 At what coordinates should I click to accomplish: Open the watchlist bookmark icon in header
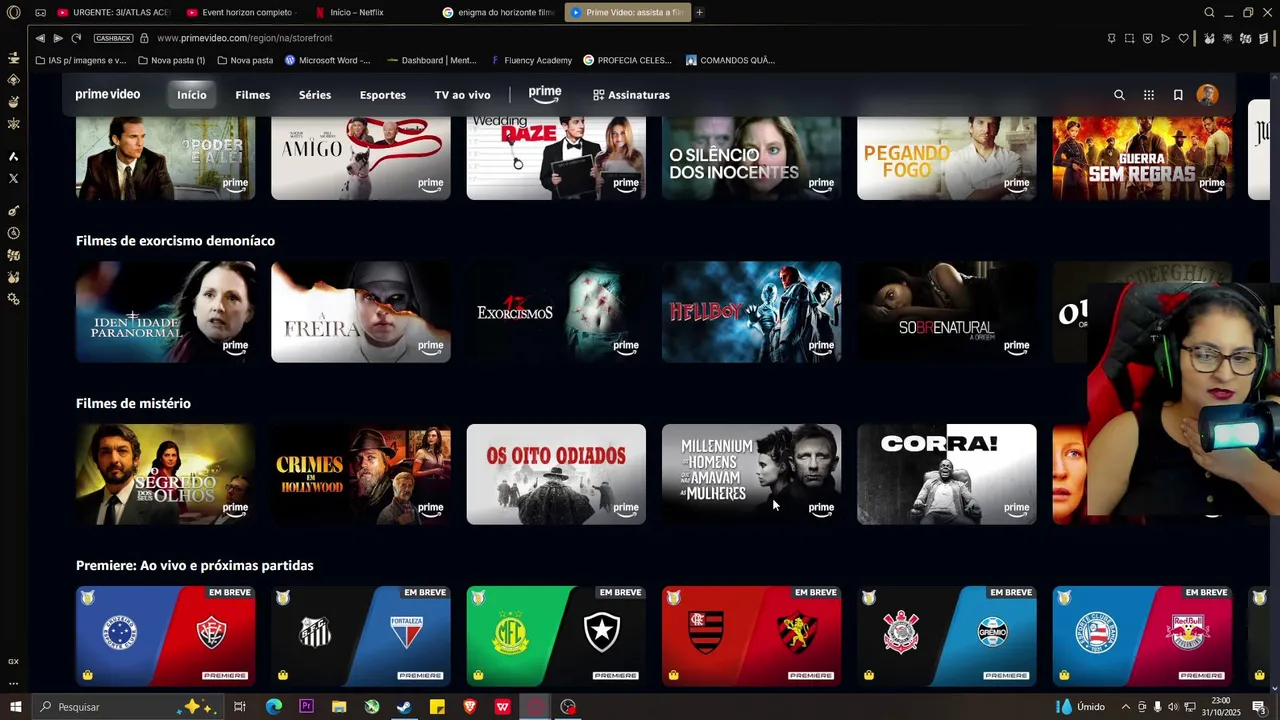[1178, 95]
